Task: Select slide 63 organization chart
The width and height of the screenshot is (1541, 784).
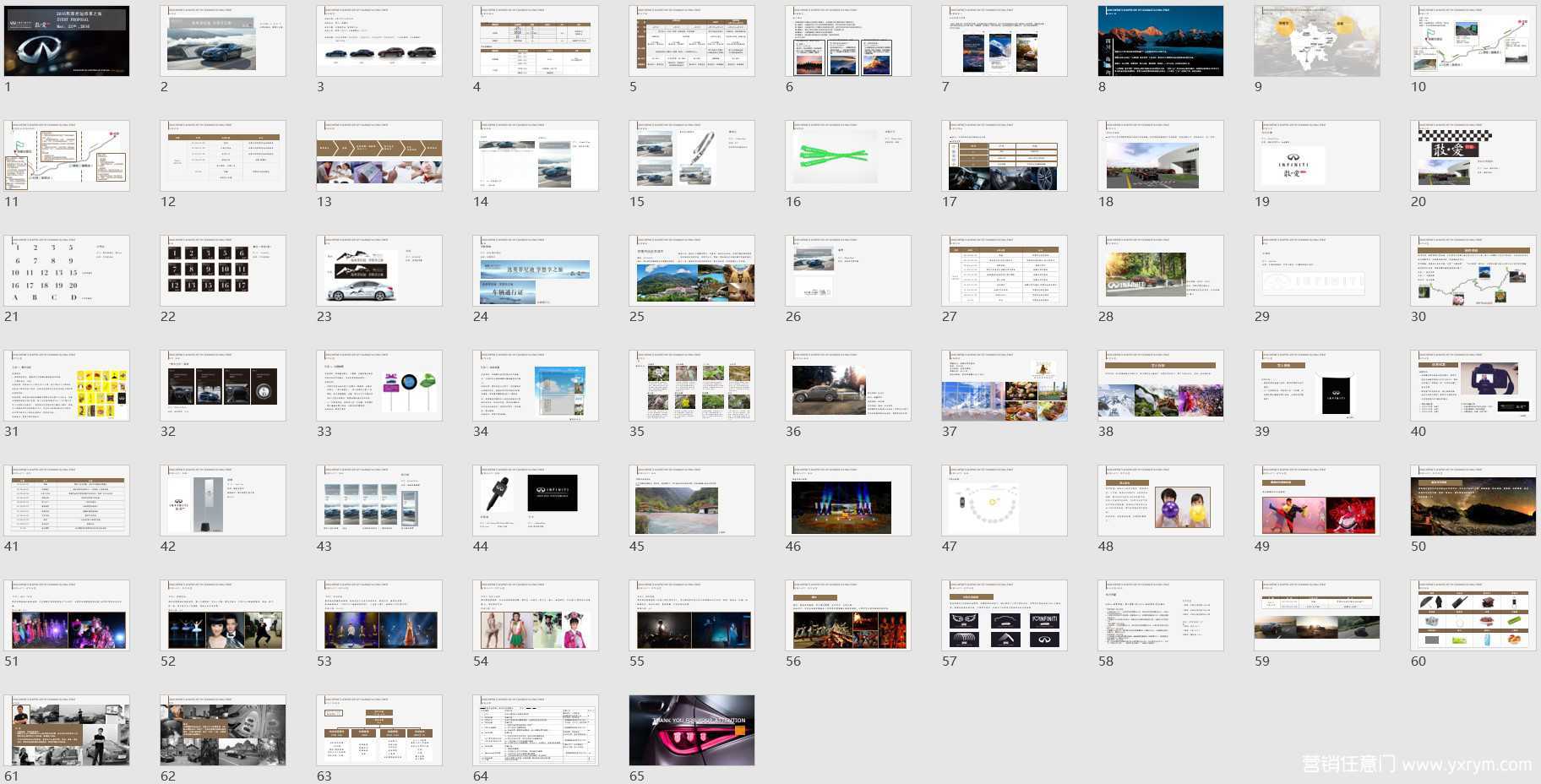Action: click(379, 731)
